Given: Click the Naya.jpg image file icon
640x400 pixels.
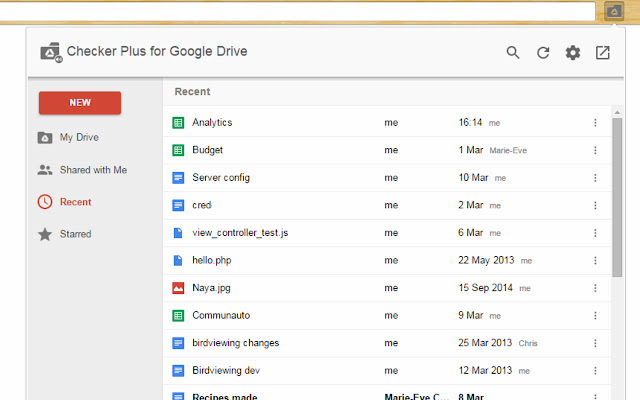Looking at the screenshot, I should point(178,288).
